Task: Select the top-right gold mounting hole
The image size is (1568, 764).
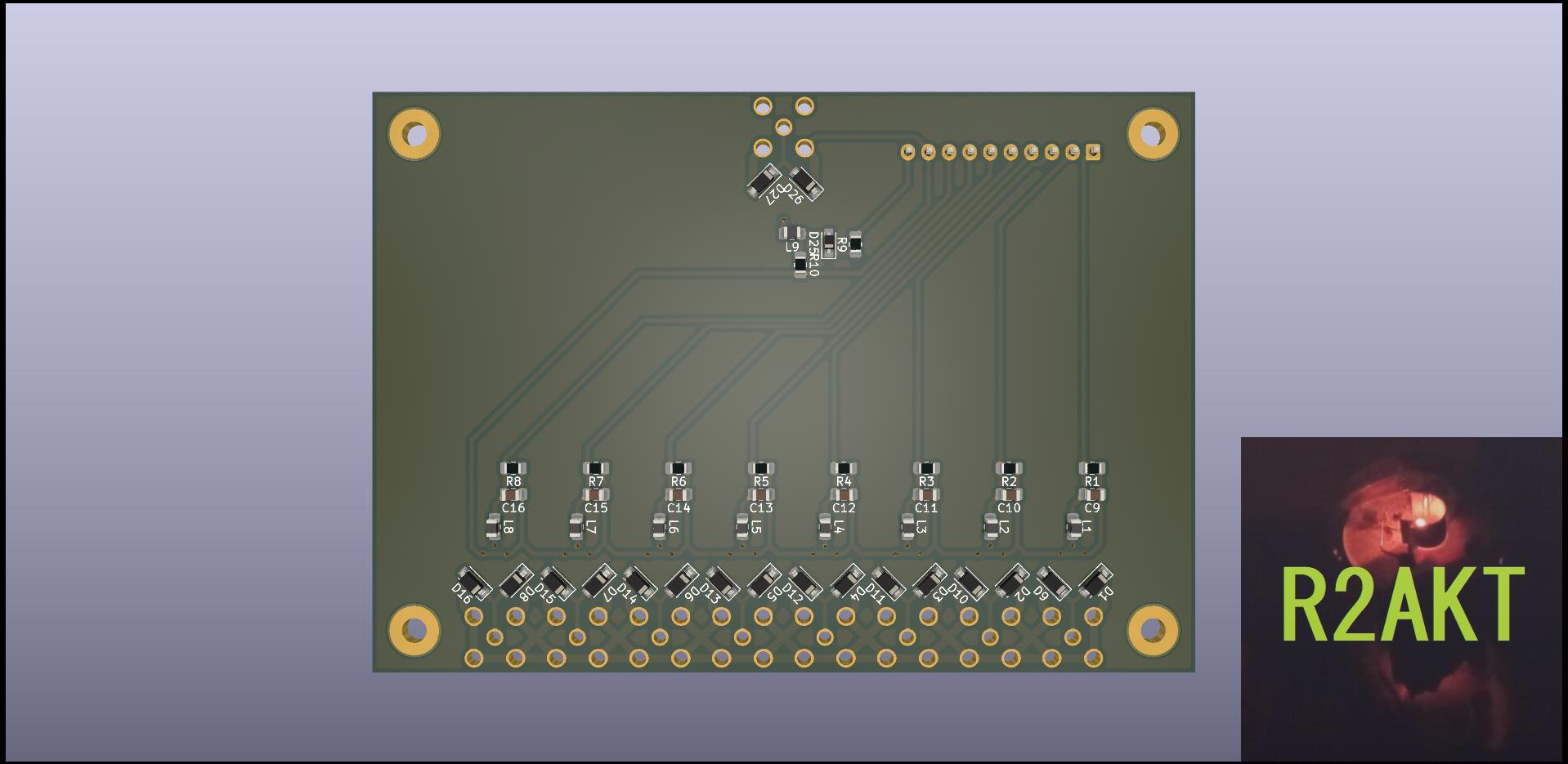Action: 1152,133
